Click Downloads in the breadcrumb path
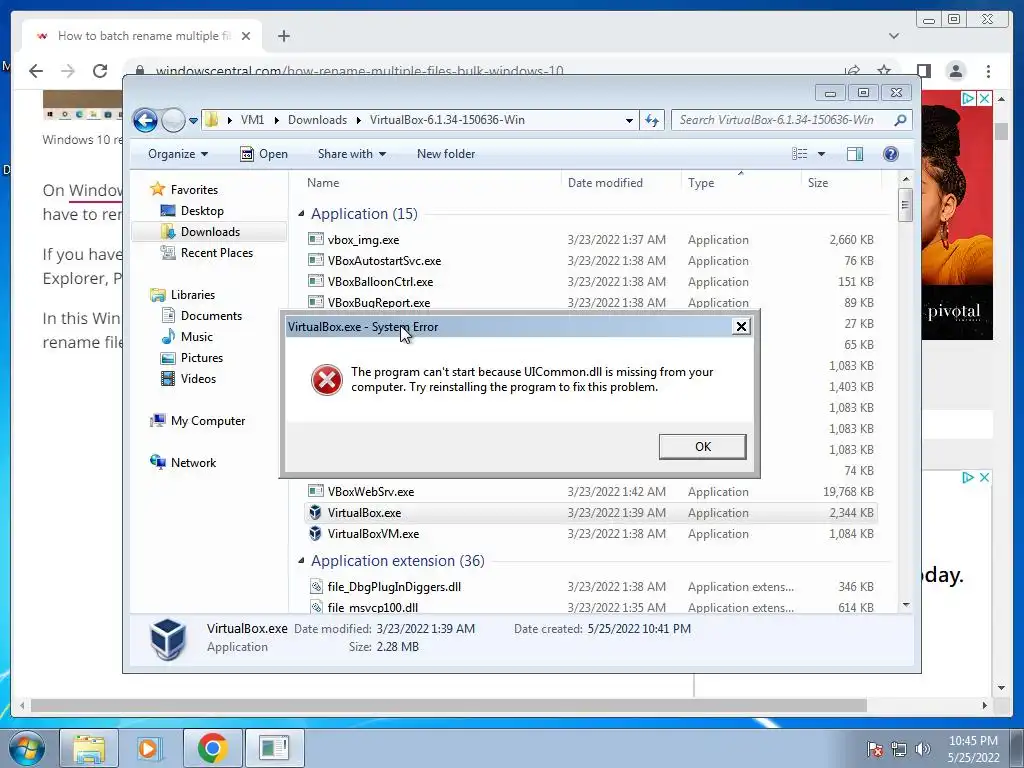The width and height of the screenshot is (1024, 768). [x=317, y=120]
